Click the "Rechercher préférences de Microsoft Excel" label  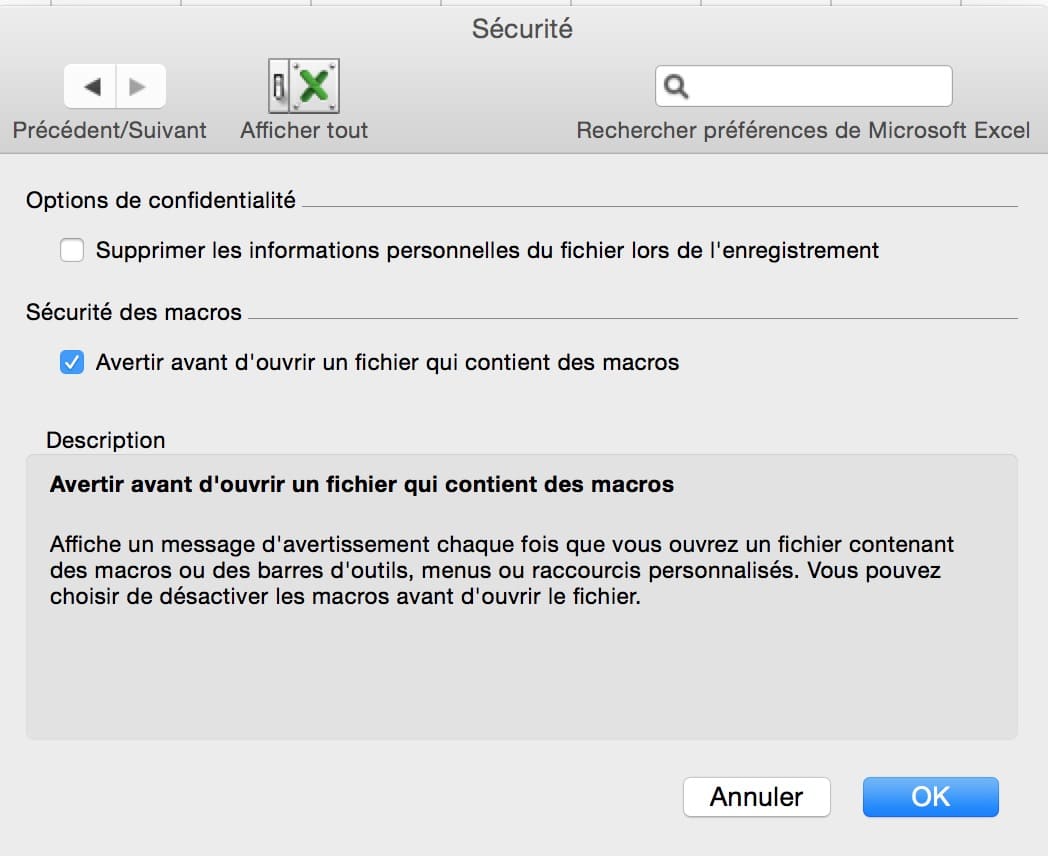803,130
